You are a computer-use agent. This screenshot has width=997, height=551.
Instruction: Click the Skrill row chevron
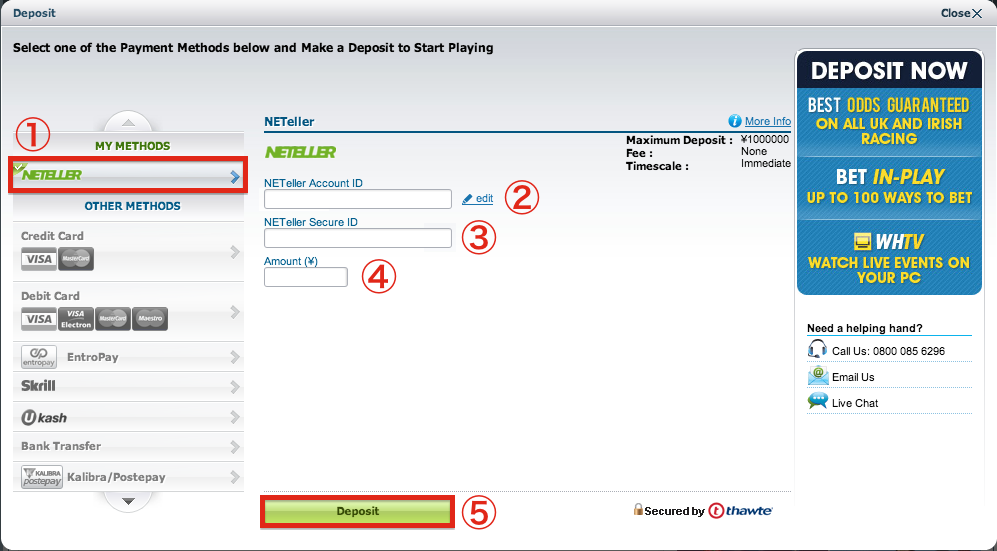(235, 387)
